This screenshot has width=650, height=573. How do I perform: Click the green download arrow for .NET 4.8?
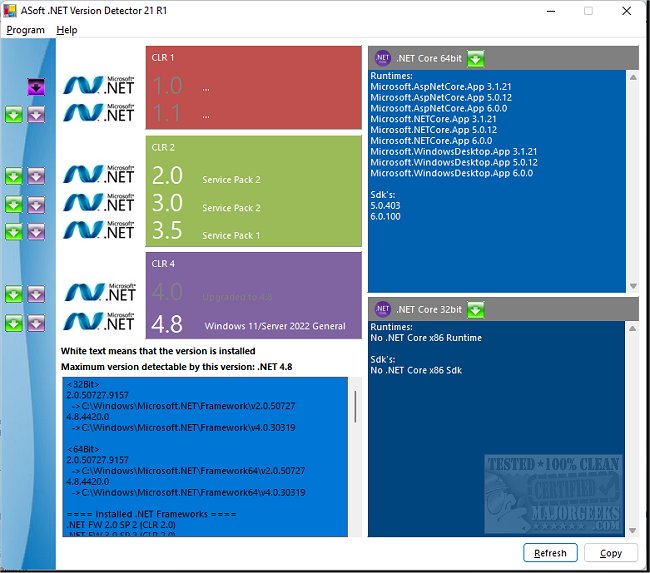click(14, 323)
